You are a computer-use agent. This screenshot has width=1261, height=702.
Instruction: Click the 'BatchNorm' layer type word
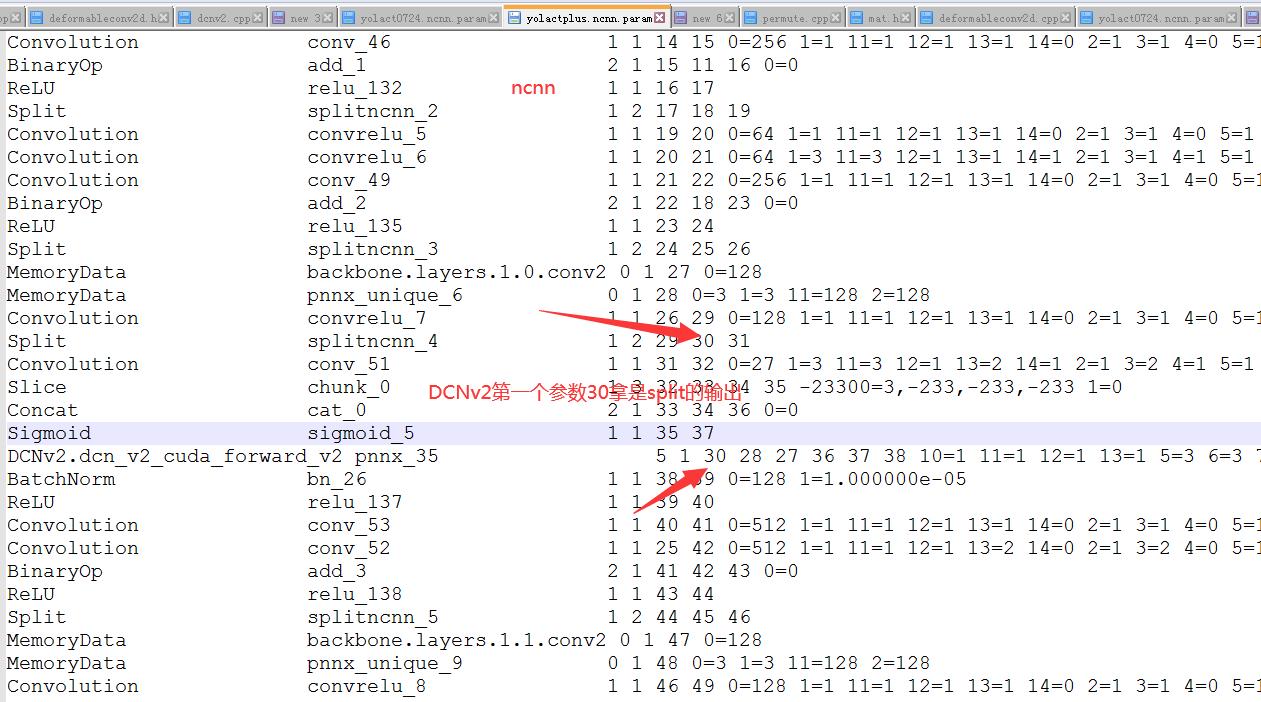(x=61, y=479)
